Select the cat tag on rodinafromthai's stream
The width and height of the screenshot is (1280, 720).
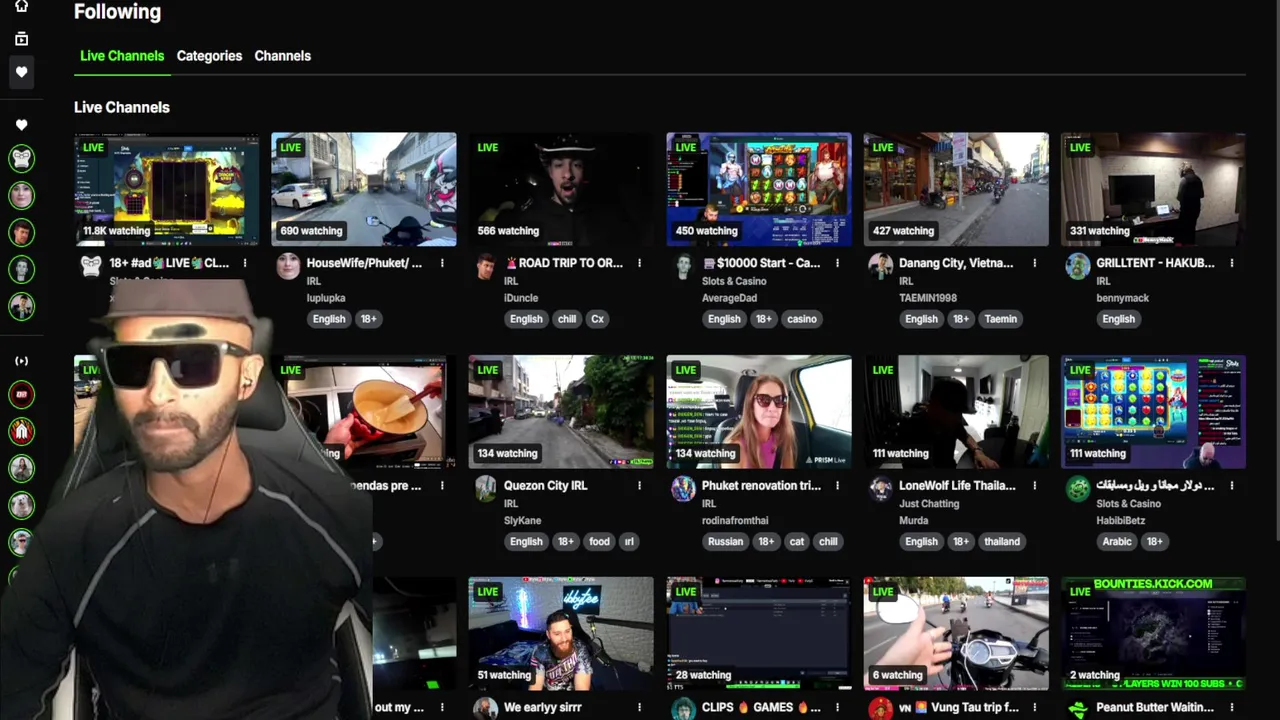point(796,541)
